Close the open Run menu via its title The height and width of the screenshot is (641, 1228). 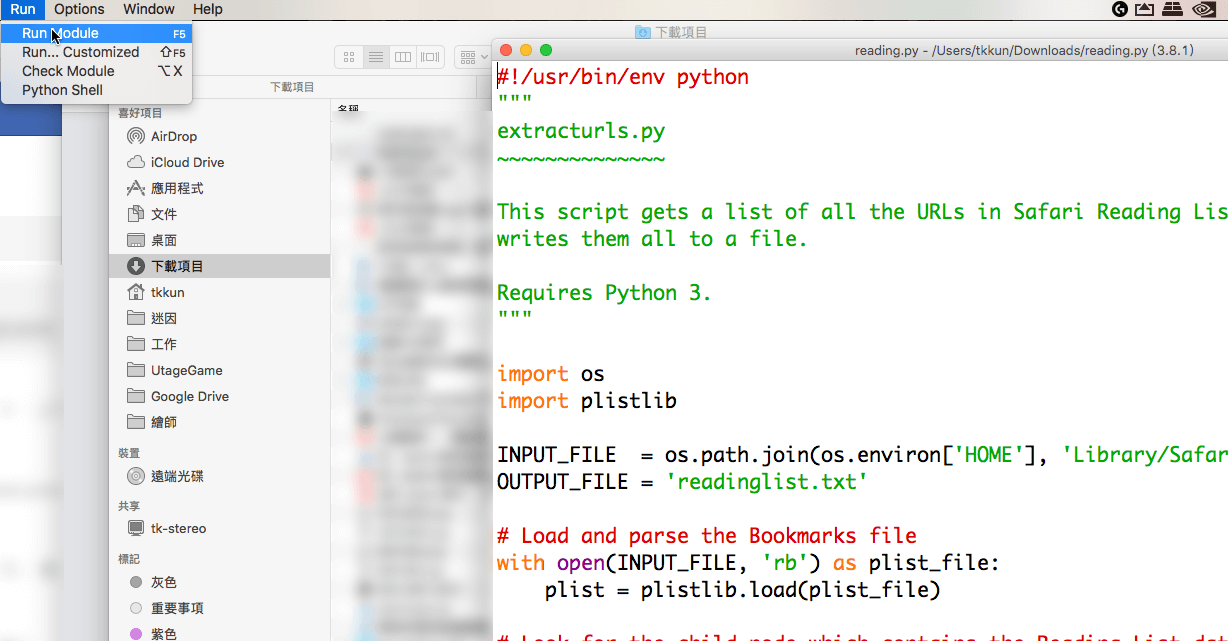23,9
